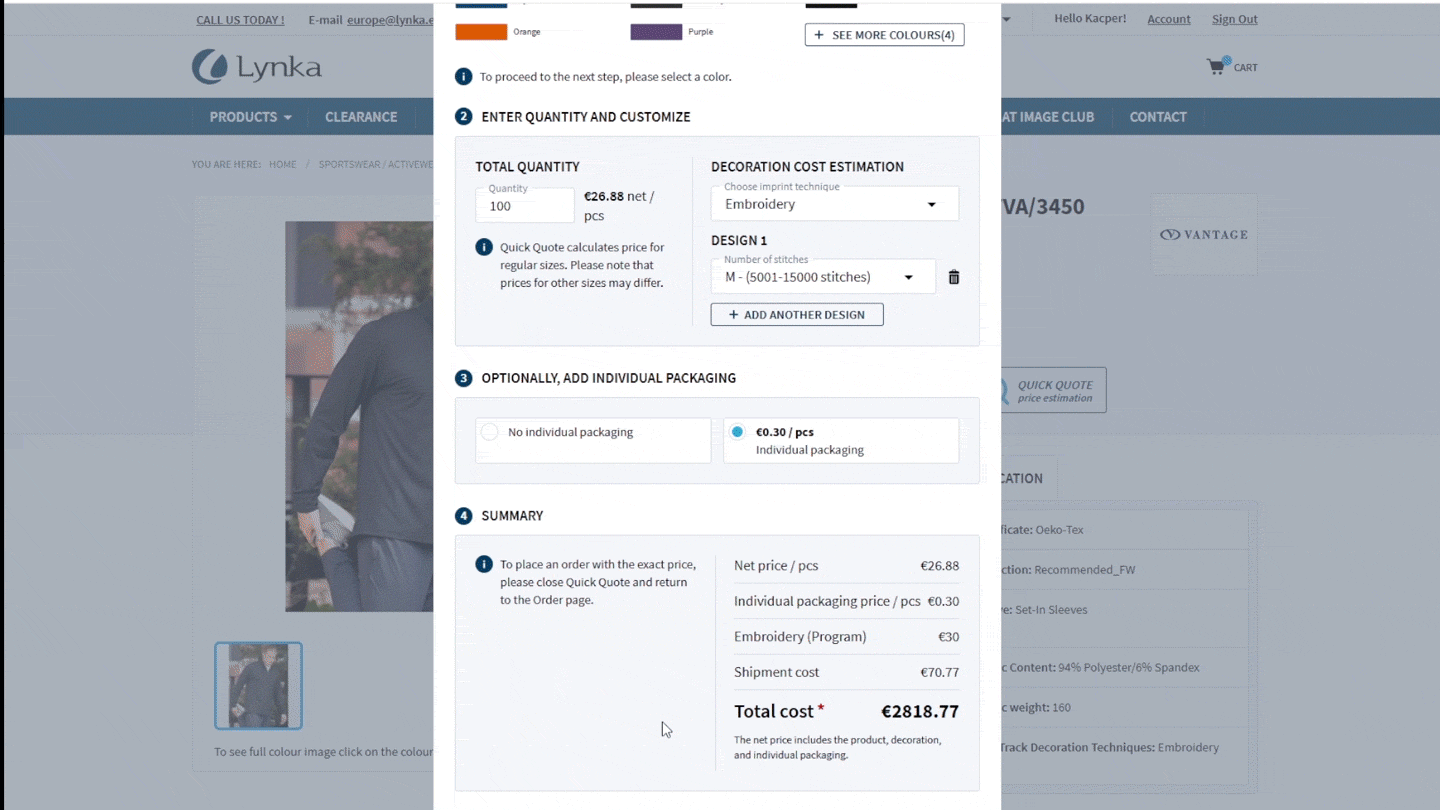Viewport: 1440px width, 810px height.
Task: Click the Quantity input field
Action: 525,206
